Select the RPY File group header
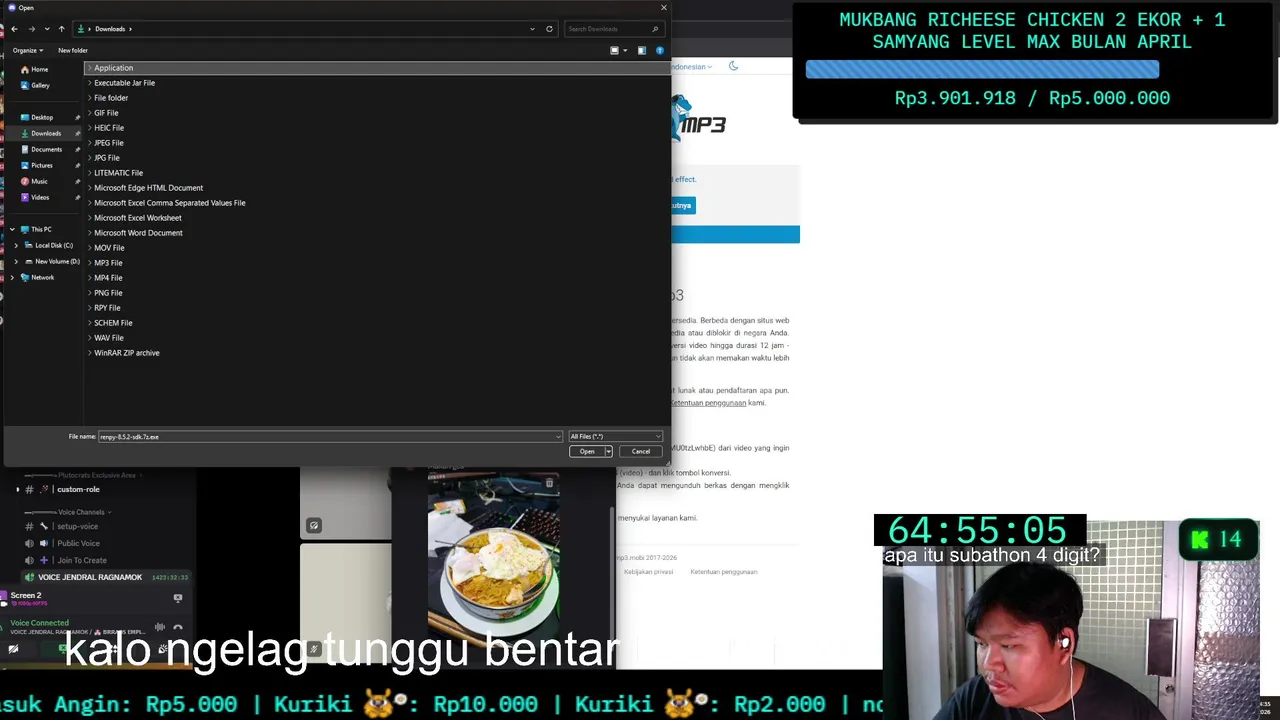This screenshot has width=1280, height=720. click(107, 308)
